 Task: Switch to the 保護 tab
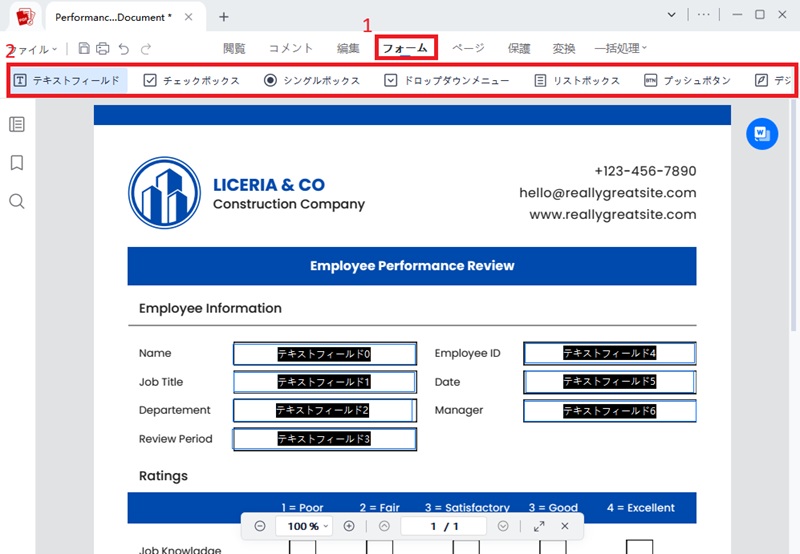click(x=519, y=48)
